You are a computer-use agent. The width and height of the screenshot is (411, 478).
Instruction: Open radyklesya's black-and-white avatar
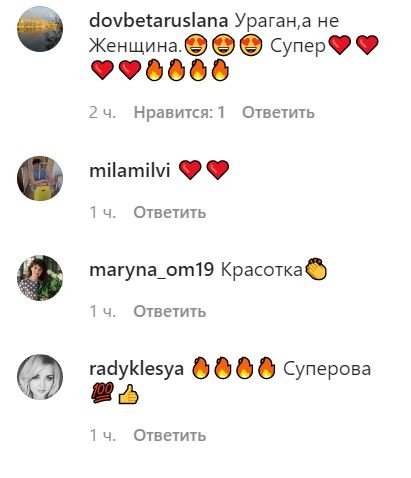[40, 377]
